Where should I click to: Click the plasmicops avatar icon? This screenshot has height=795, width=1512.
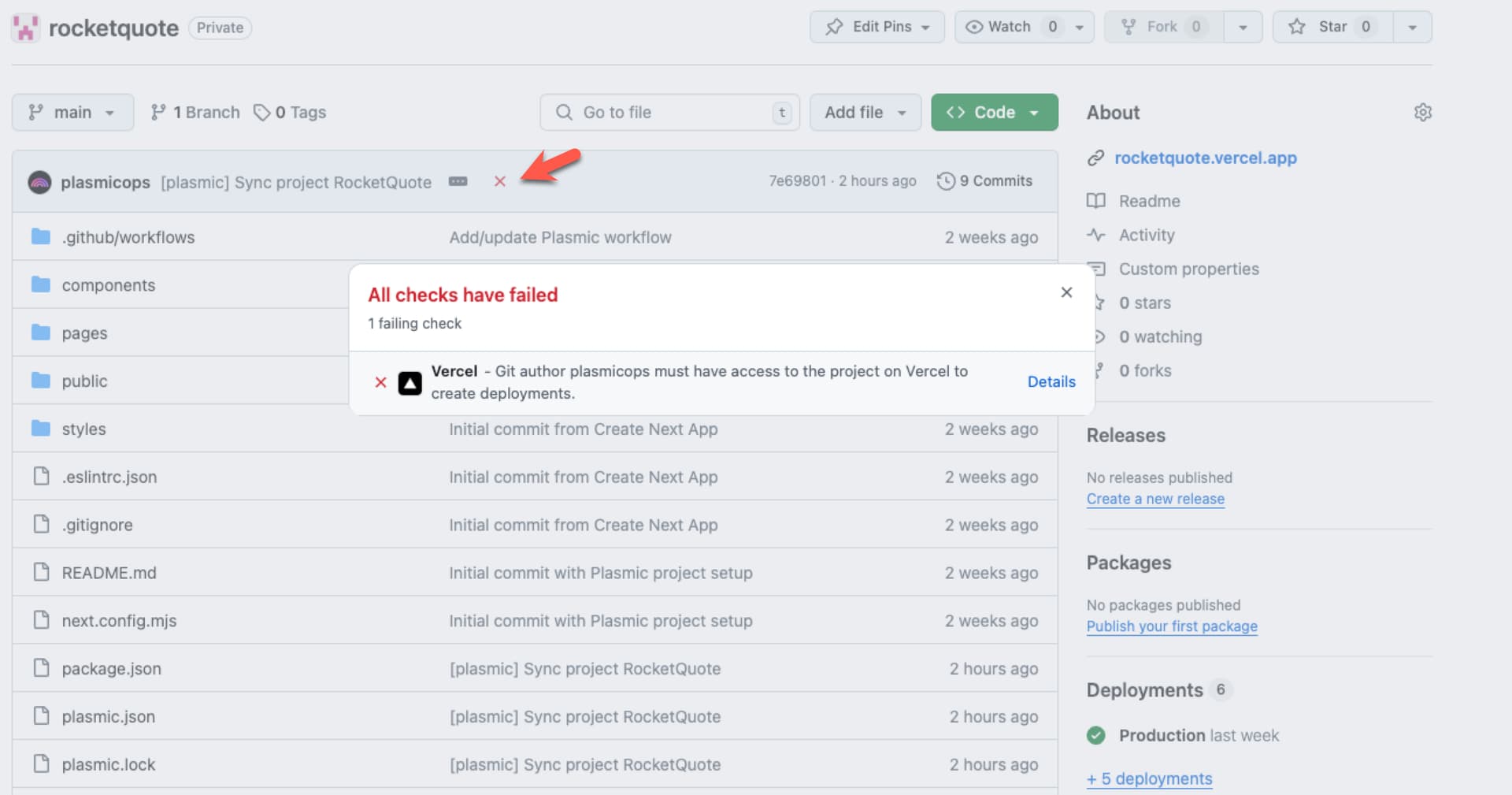pos(39,182)
